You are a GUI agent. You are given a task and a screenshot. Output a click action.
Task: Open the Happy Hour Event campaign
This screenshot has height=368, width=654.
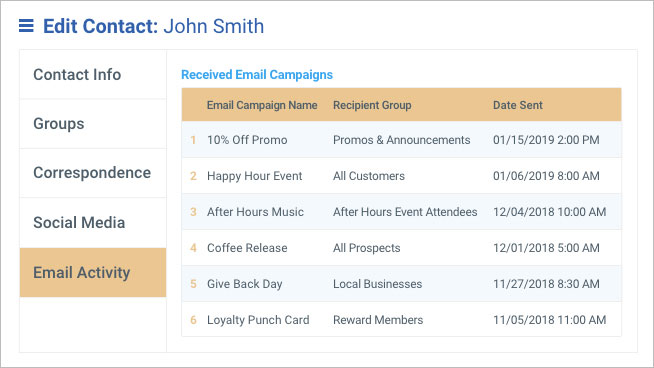point(254,176)
